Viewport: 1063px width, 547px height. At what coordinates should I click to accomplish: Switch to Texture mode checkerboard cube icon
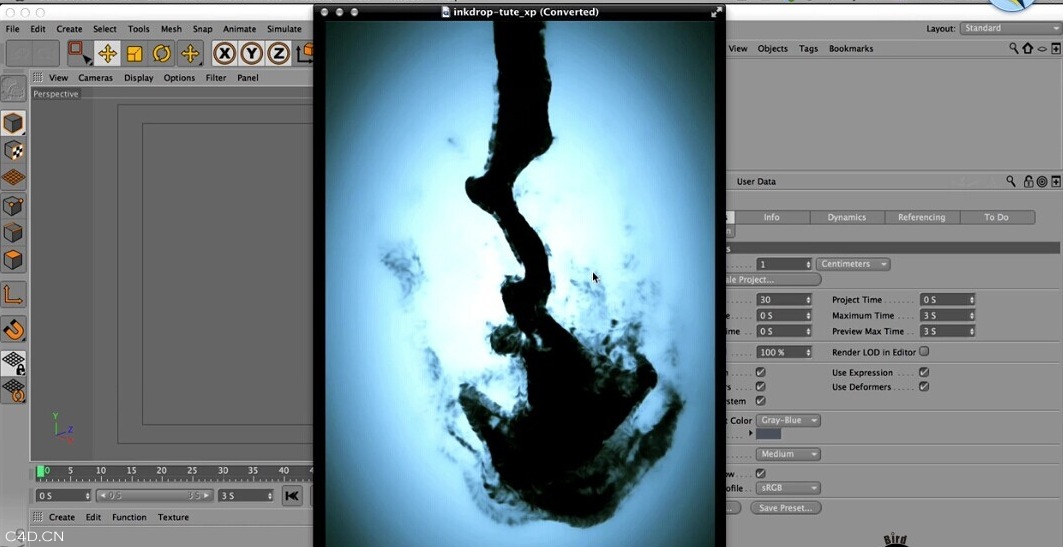pyautogui.click(x=13, y=151)
